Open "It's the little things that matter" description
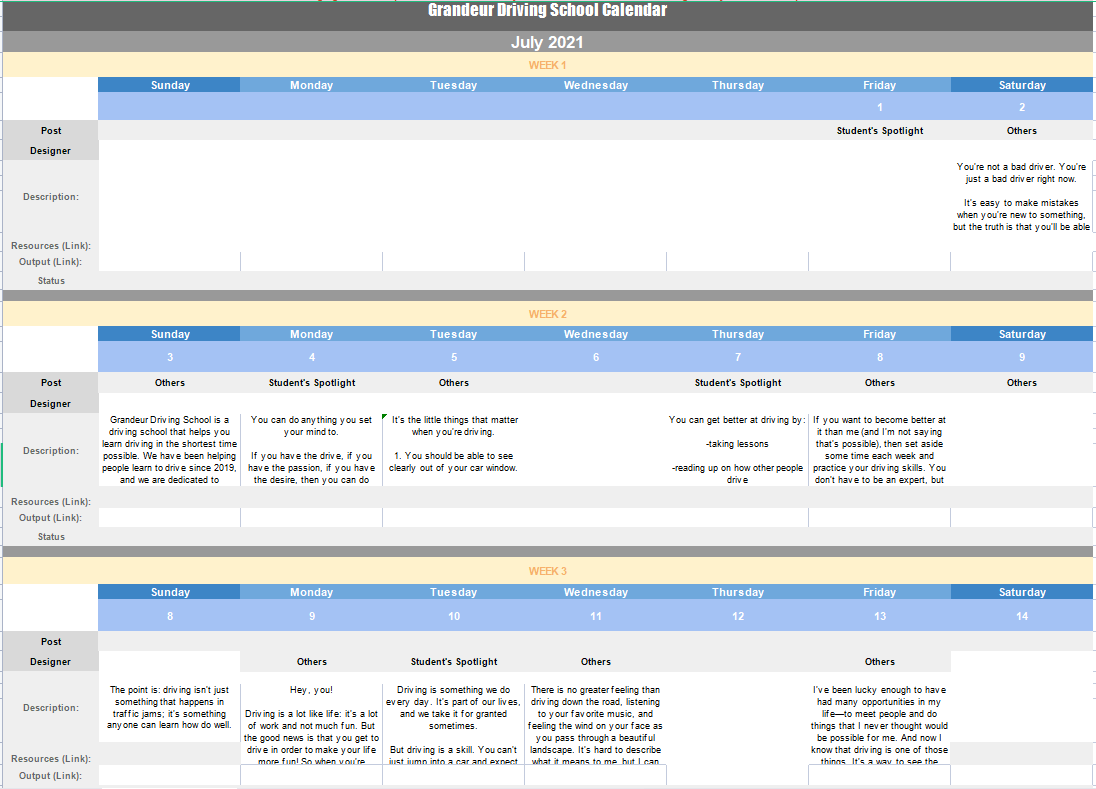This screenshot has height=789, width=1096. coord(454,449)
